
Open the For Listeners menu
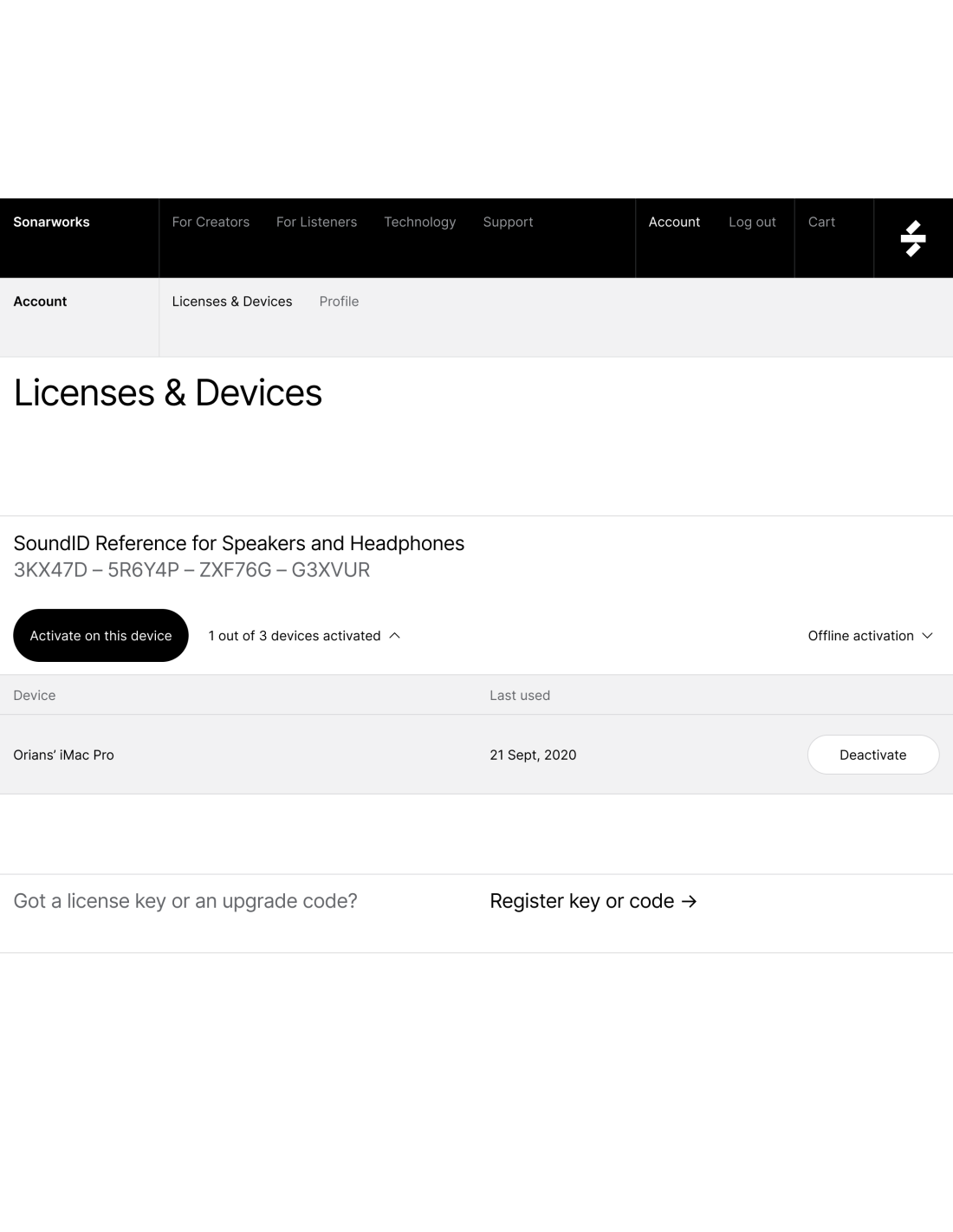point(316,222)
